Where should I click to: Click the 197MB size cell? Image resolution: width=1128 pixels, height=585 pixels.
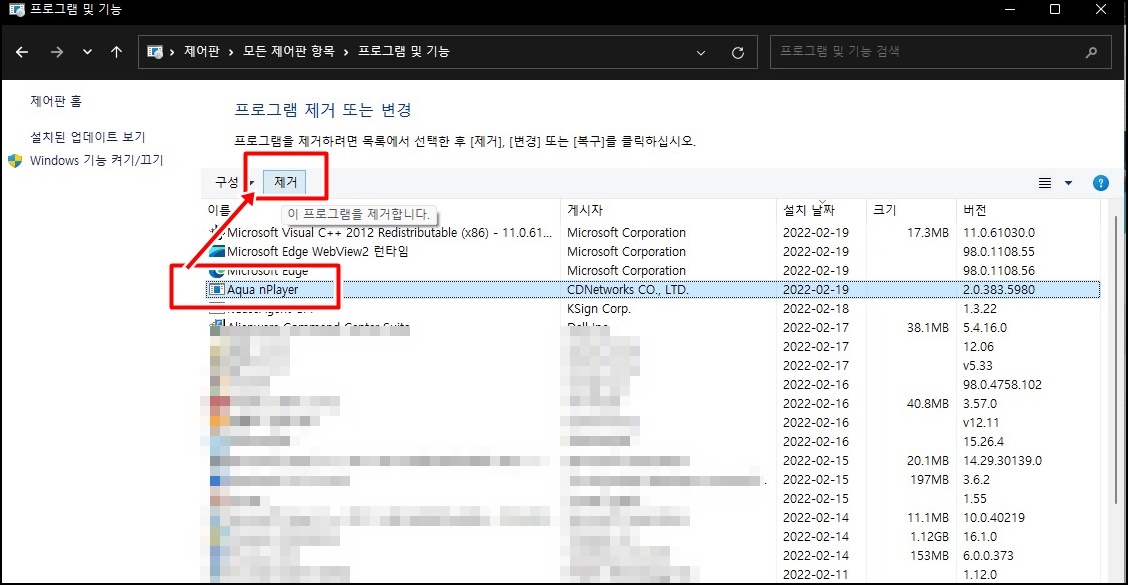point(929,480)
